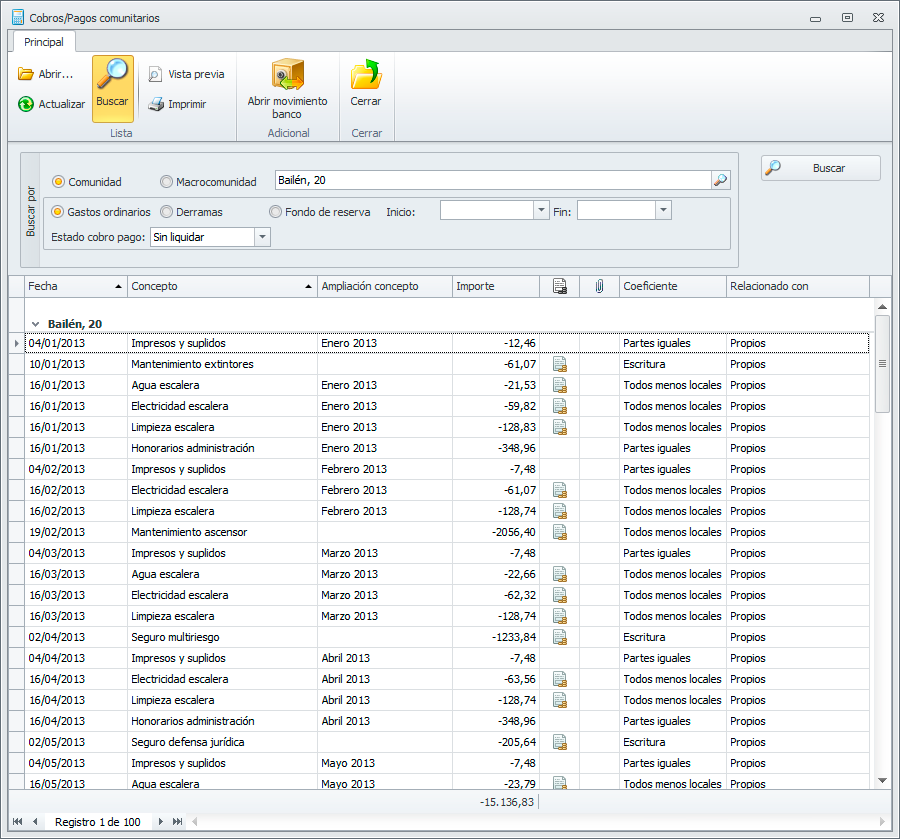Click the vertical scrollbar down arrow
This screenshot has width=900, height=839.
coord(881,780)
